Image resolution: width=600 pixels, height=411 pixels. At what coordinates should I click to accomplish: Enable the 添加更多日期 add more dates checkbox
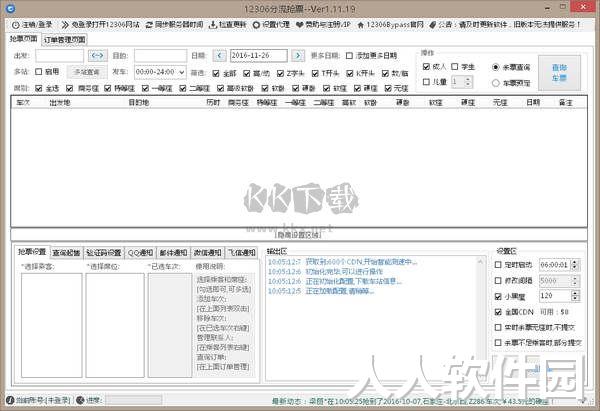[x=349, y=56]
